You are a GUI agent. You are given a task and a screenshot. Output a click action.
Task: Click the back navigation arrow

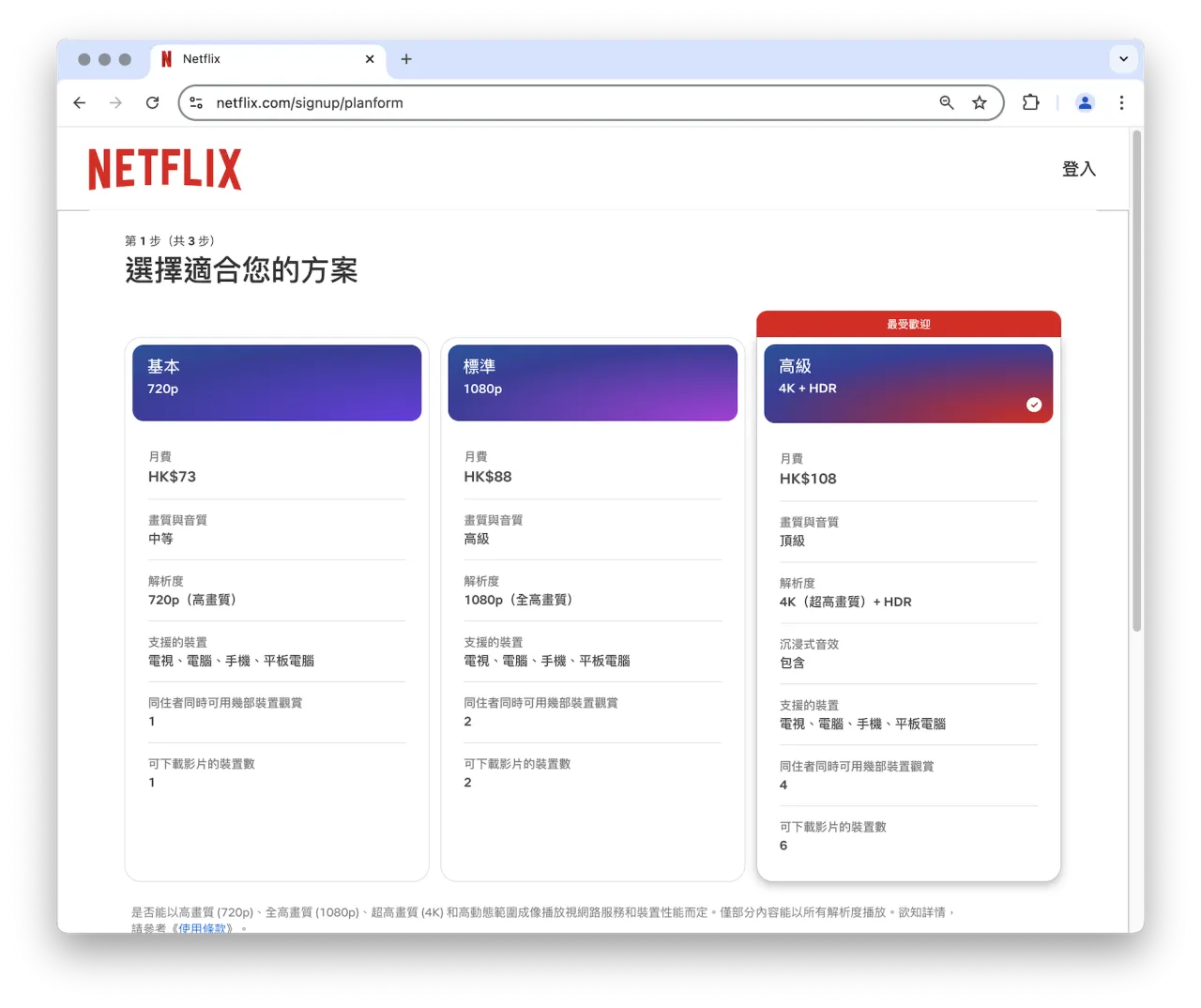[79, 102]
